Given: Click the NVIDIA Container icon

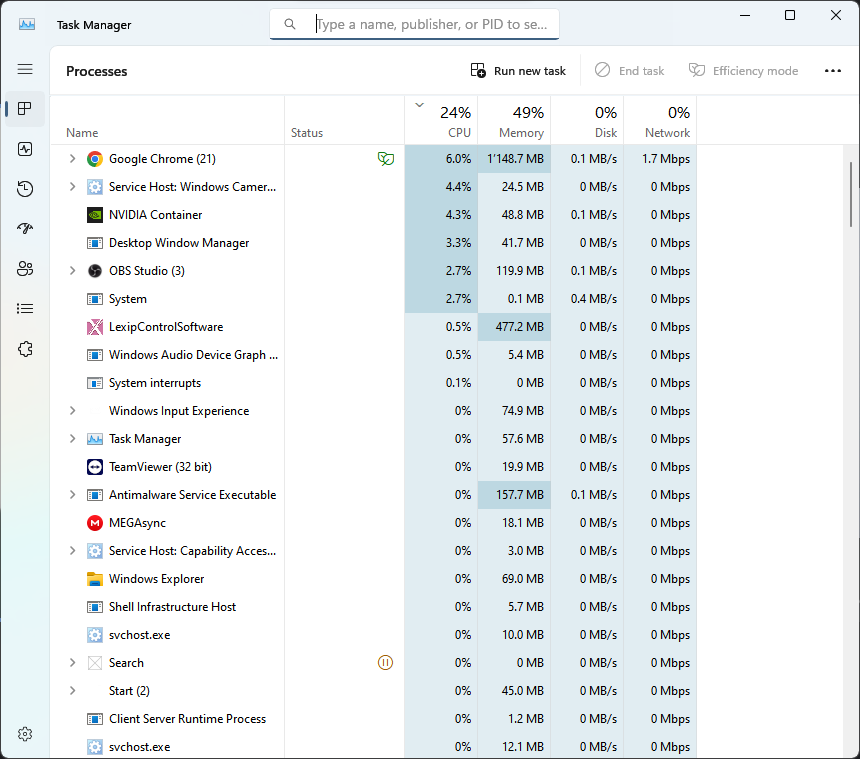Looking at the screenshot, I should [95, 215].
